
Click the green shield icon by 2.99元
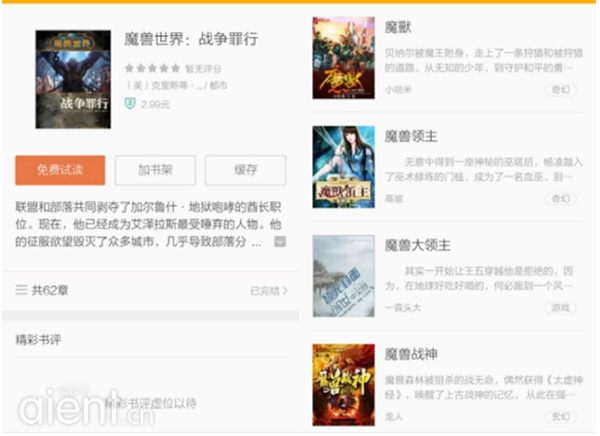click(x=130, y=104)
